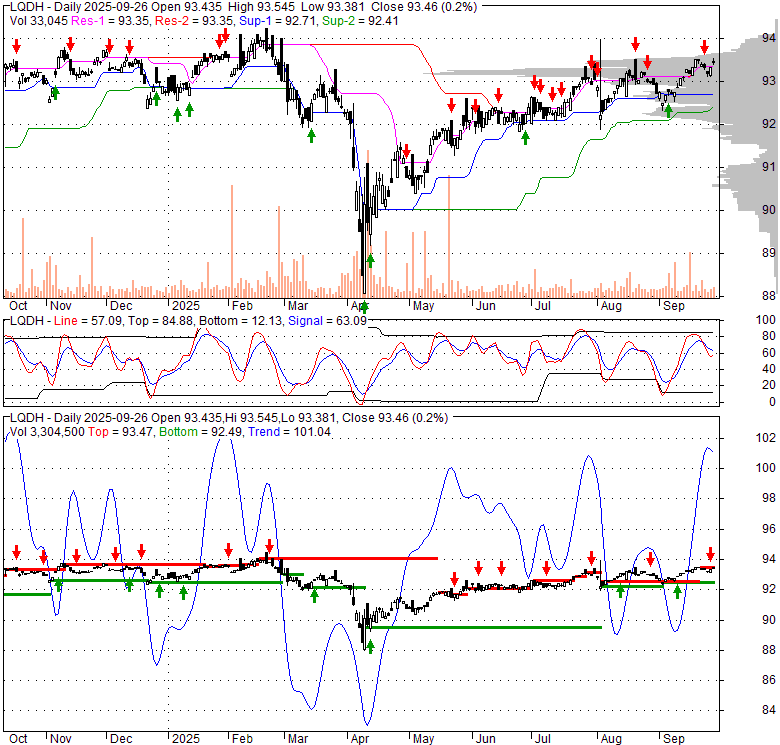The height and width of the screenshot is (745, 780).
Task: Click the 102 label on bottom chart axis
Action: 765,438
